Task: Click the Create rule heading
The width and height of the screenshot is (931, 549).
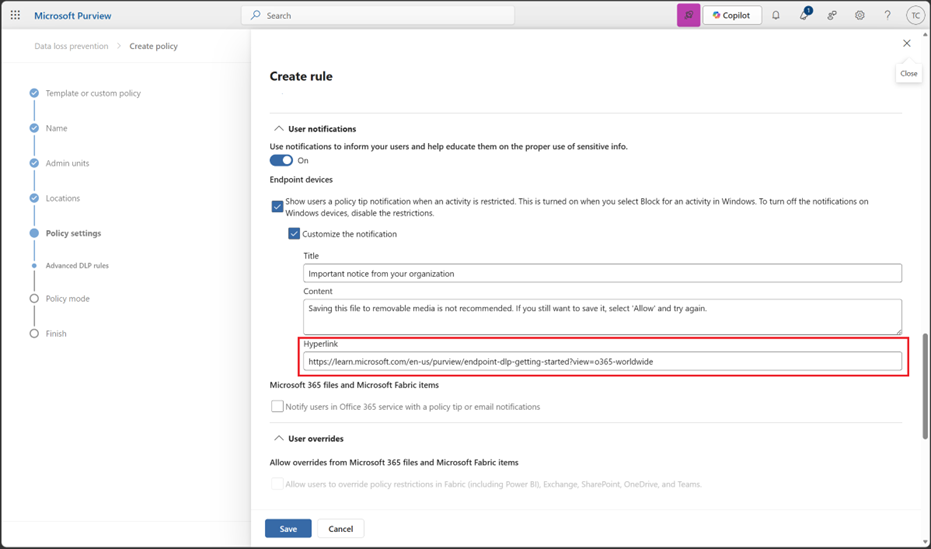Action: tap(301, 76)
